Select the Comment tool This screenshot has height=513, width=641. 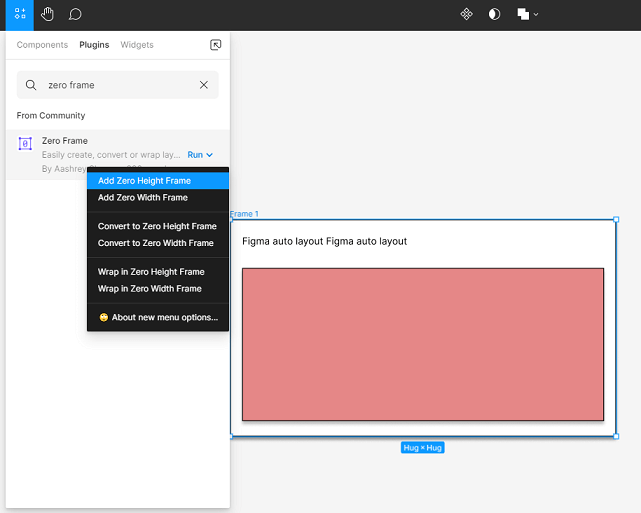75,14
